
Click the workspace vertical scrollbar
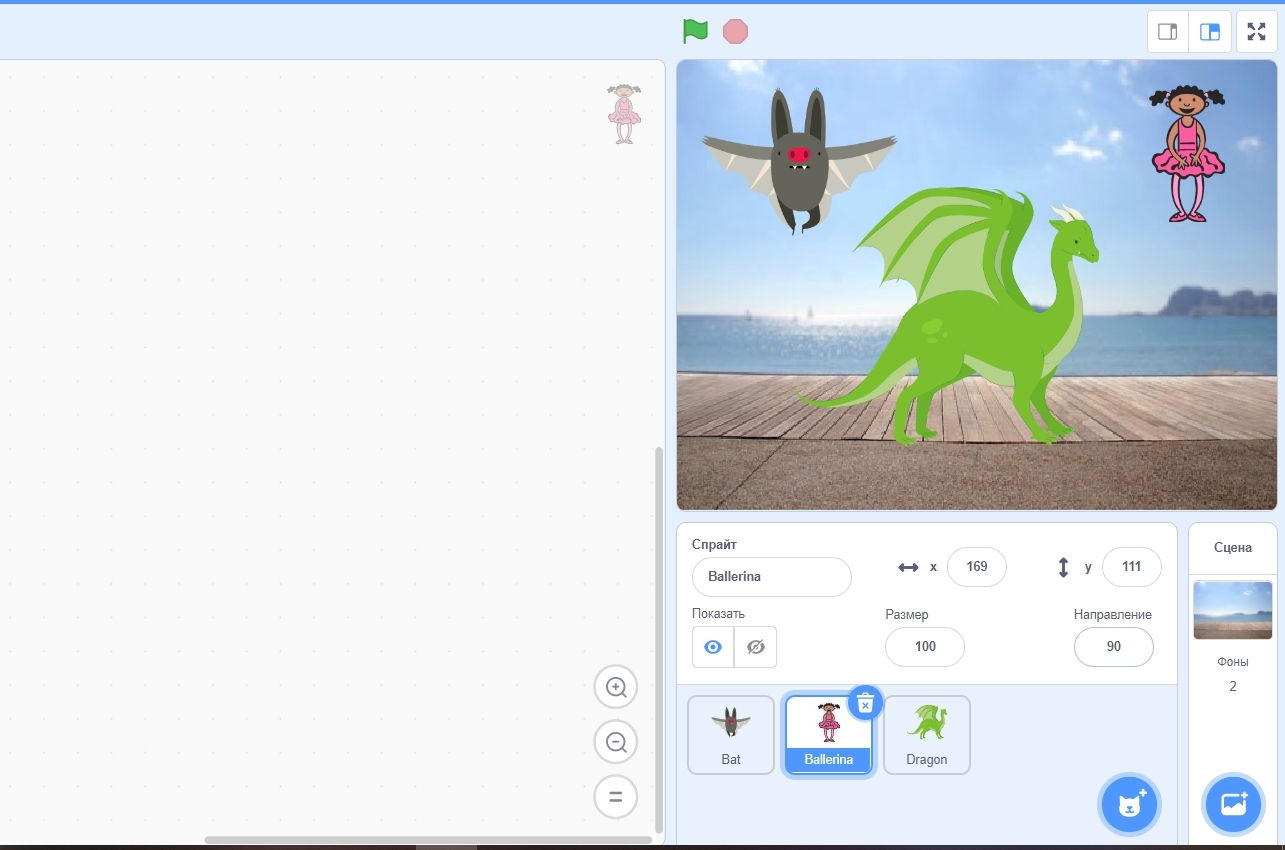(x=658, y=640)
